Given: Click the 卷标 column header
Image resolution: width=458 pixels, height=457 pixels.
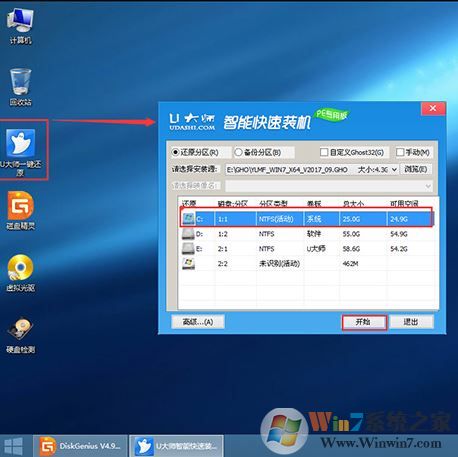Looking at the screenshot, I should point(314,203).
